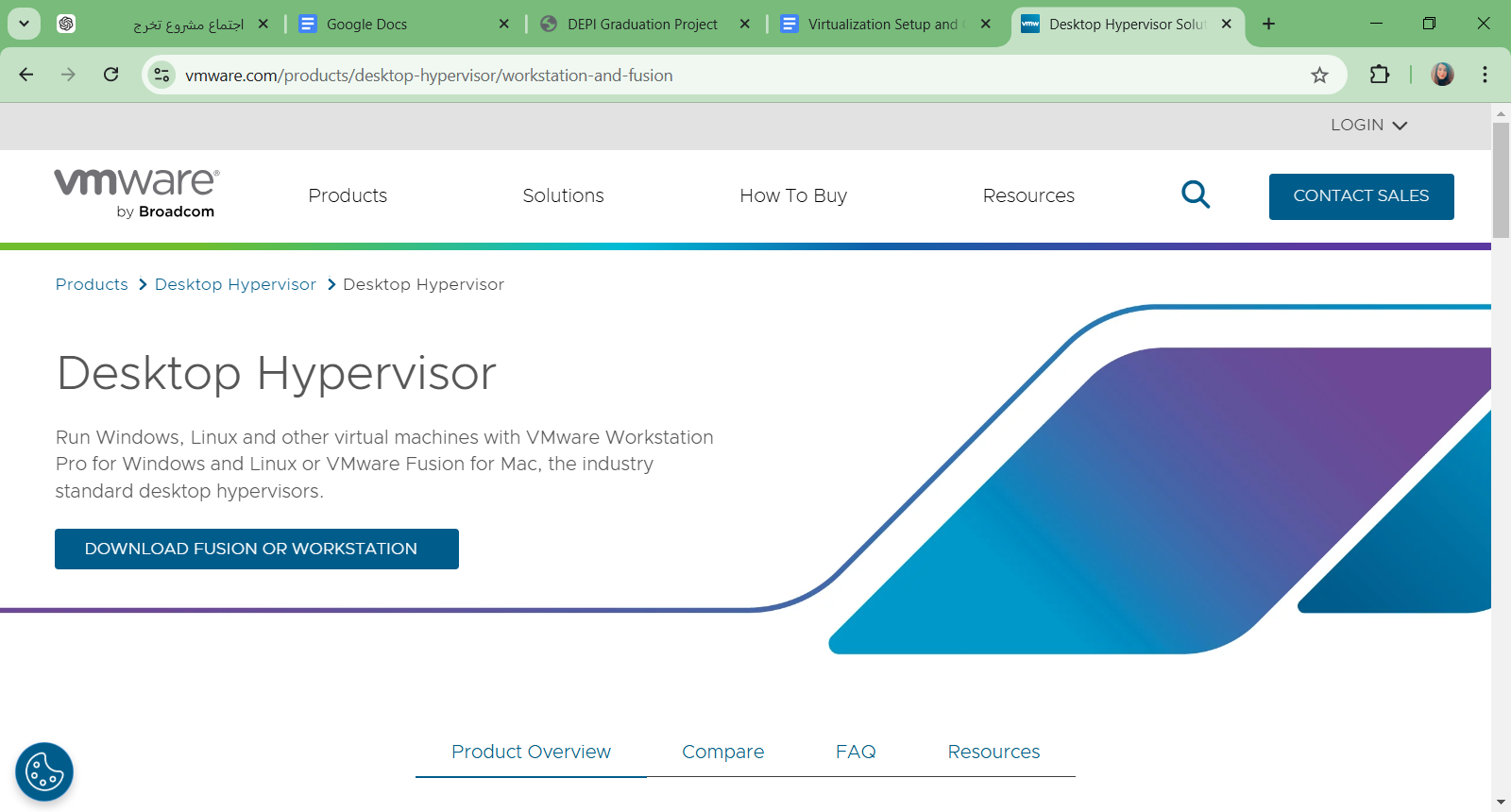Open the Chrome profile avatar
1511x812 pixels.
pyautogui.click(x=1442, y=75)
